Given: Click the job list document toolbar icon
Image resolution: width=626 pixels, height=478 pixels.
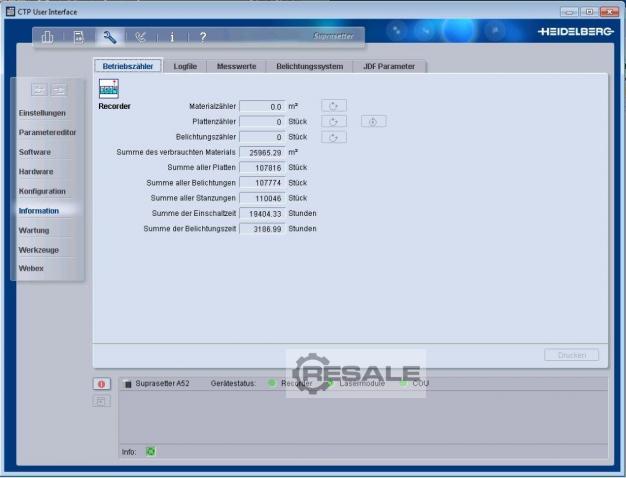Looking at the screenshot, I should [79, 37].
